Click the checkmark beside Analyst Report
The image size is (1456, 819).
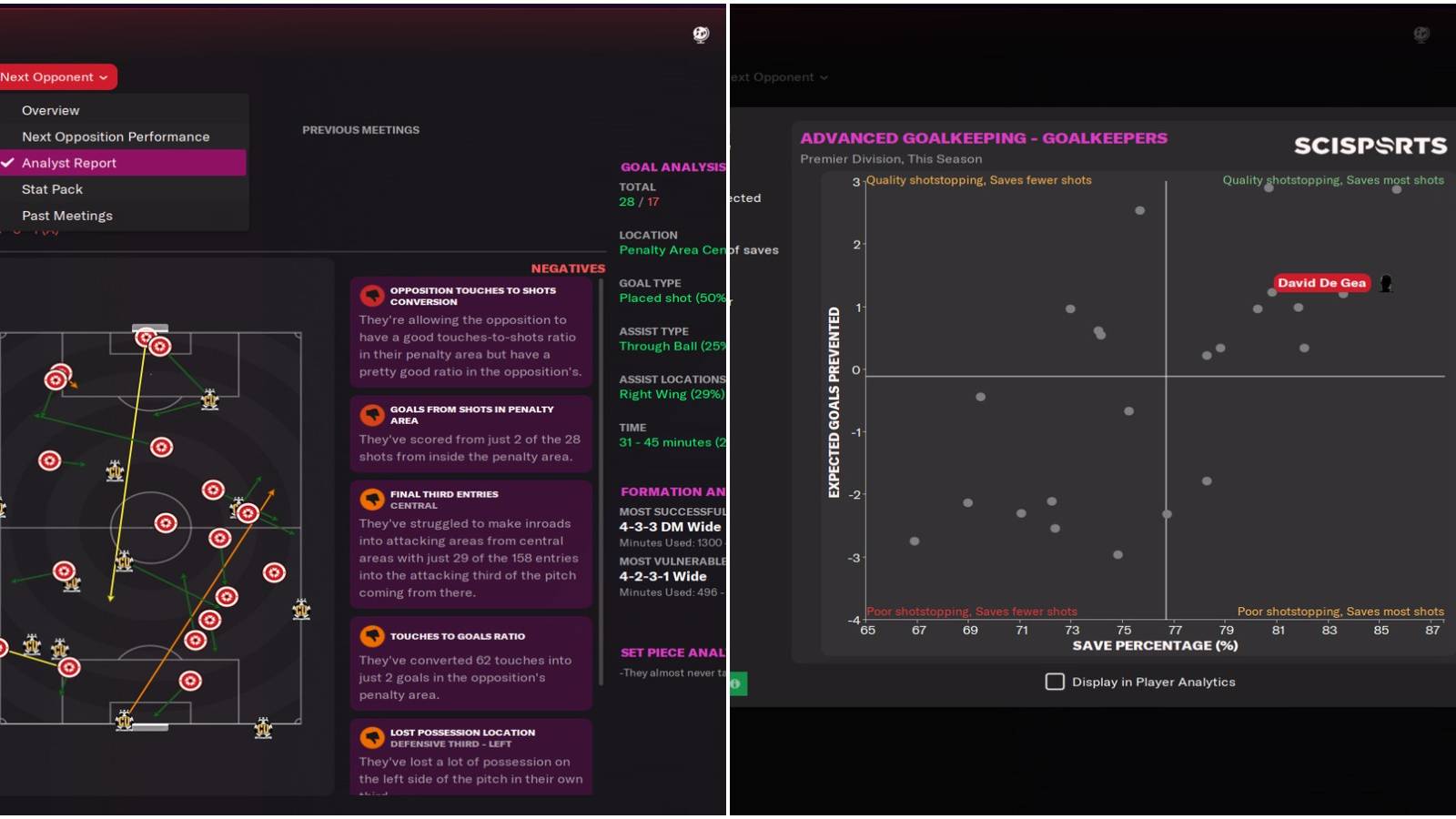8,163
